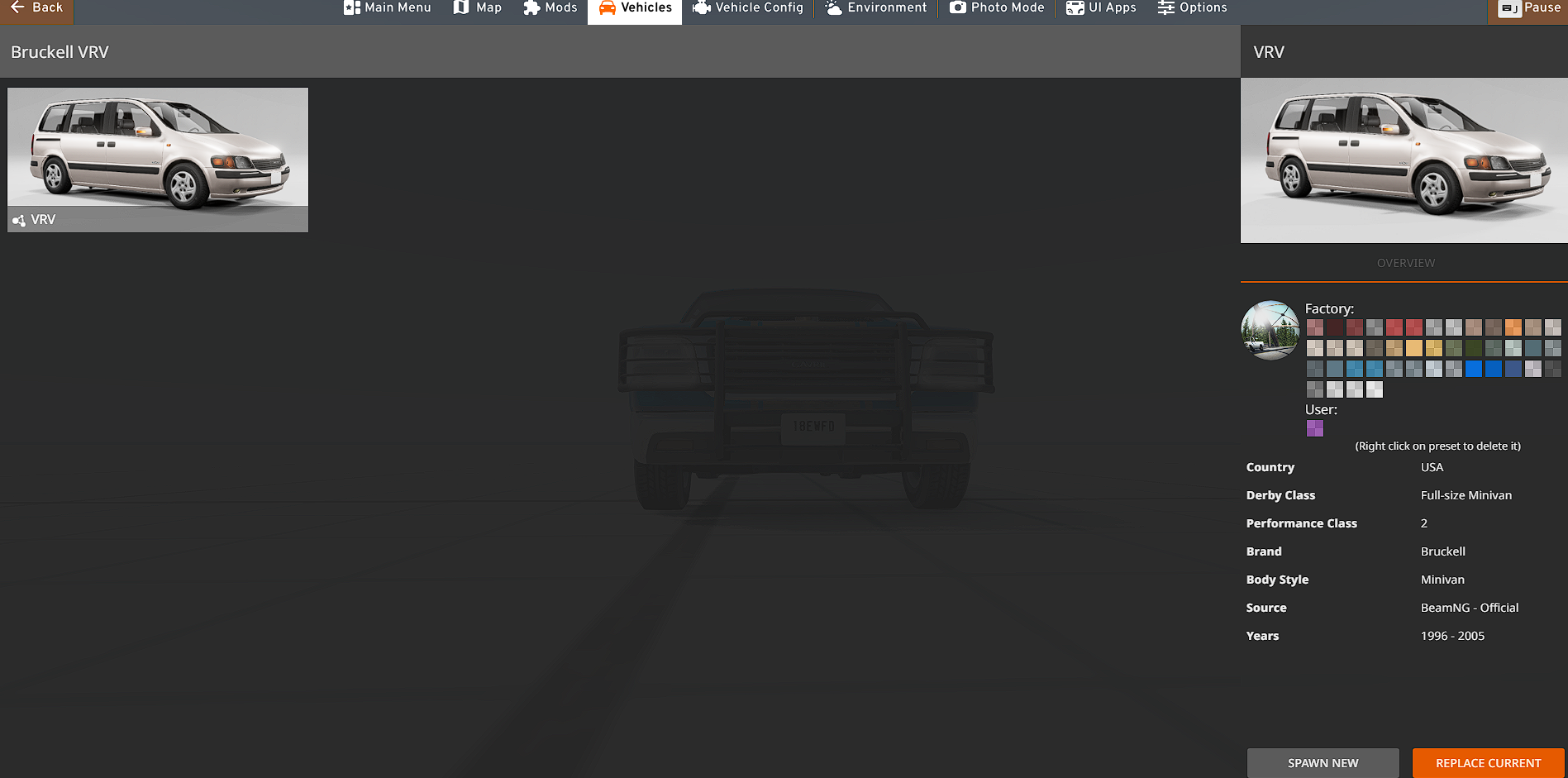Click the Performance Class label
The width and height of the screenshot is (1568, 778).
(1302, 523)
